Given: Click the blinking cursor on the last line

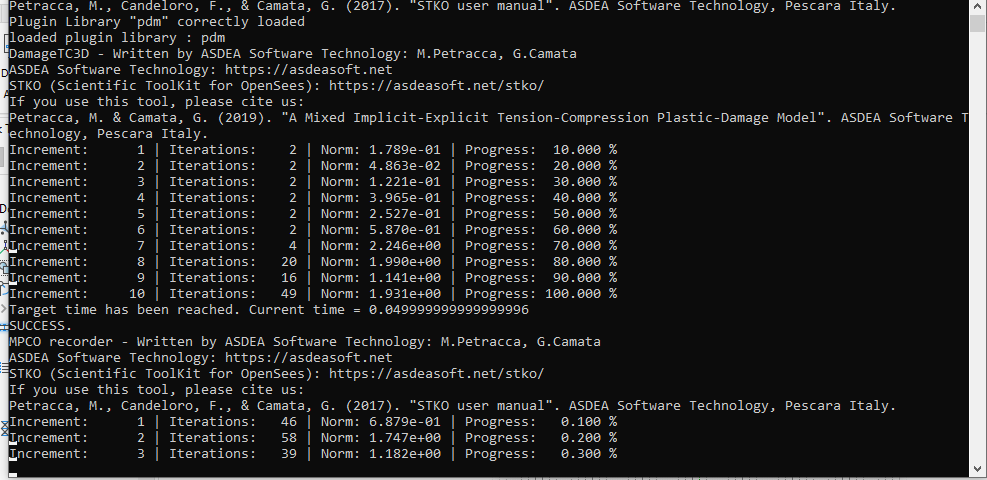Looking at the screenshot, I should click(x=13, y=474).
